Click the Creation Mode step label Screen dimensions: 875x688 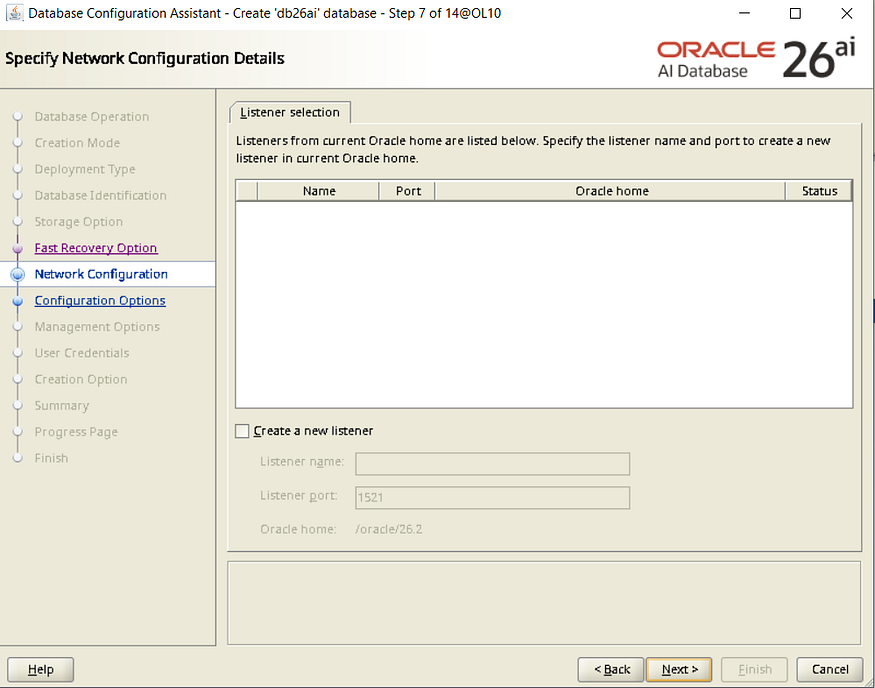tap(77, 143)
